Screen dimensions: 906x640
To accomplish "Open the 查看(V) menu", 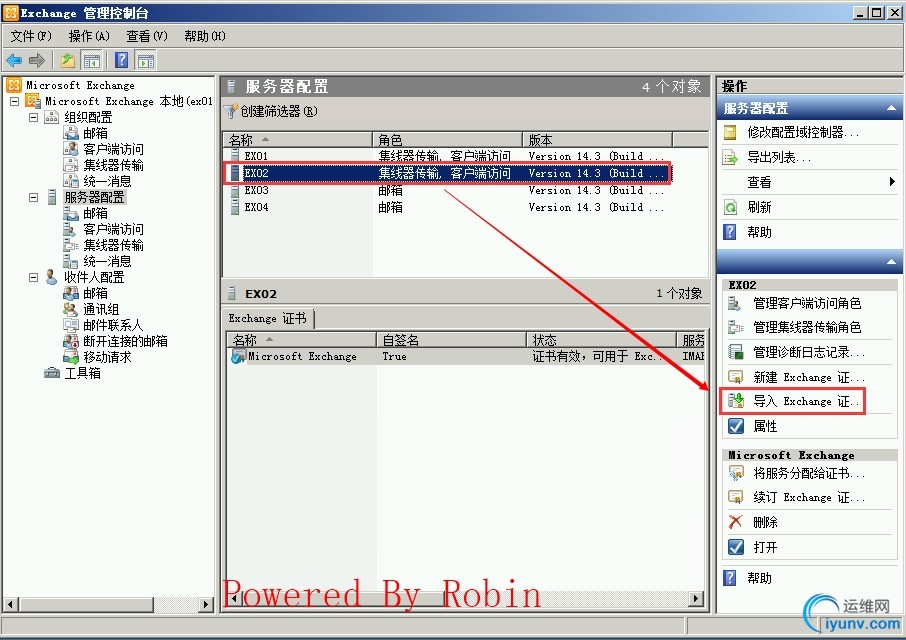I will [147, 36].
